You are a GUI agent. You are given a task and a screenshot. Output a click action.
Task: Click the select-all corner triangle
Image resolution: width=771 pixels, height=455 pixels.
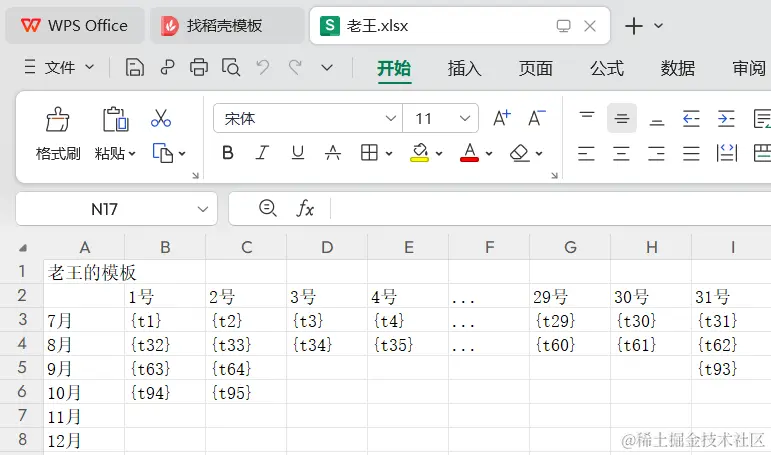[x=23, y=248]
